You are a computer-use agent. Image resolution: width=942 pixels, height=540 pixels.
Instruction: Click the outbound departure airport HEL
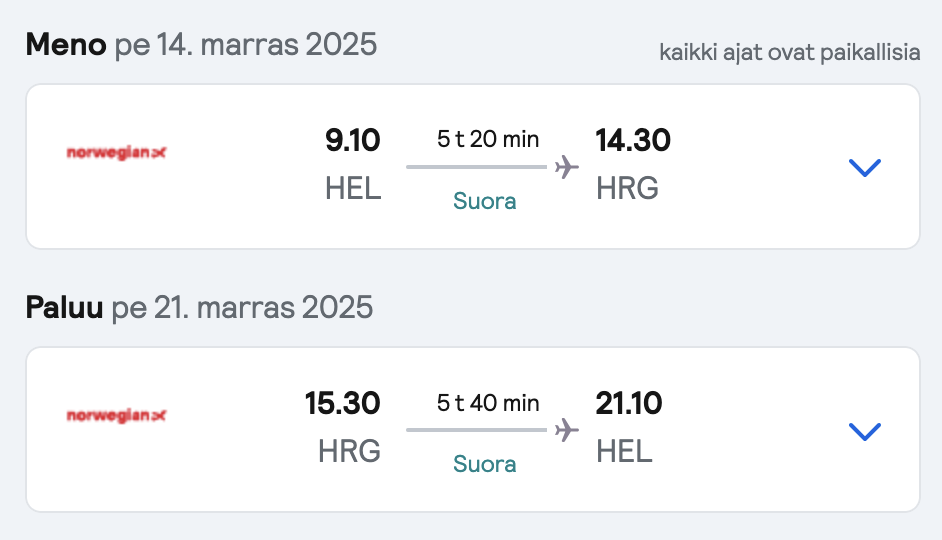click(353, 188)
